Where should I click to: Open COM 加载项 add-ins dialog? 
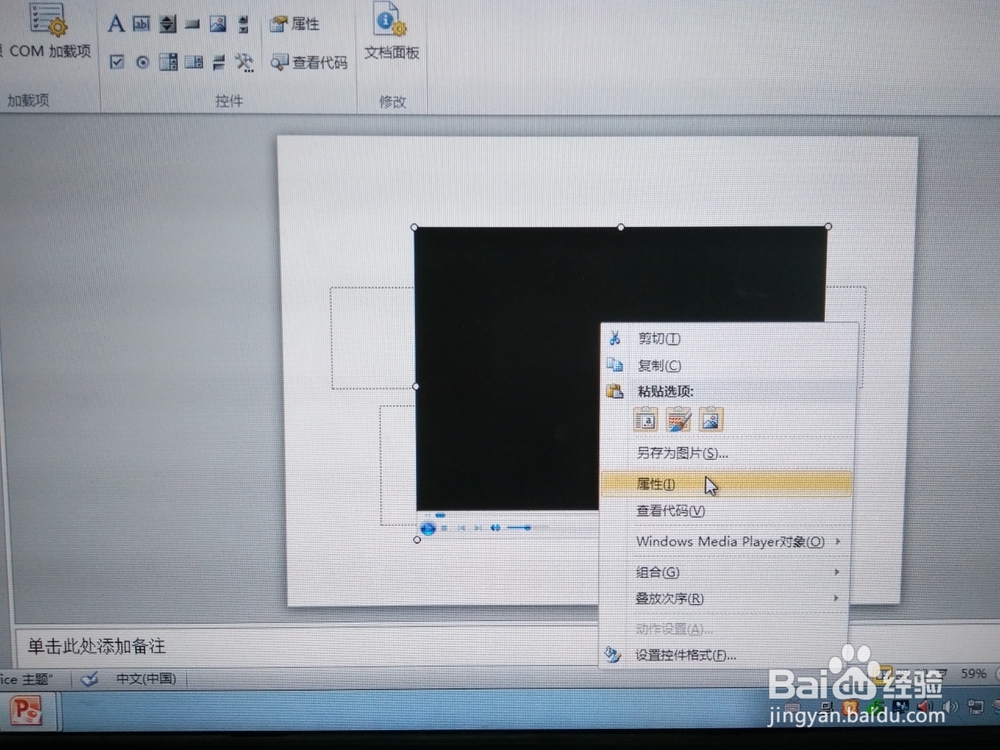coord(48,32)
